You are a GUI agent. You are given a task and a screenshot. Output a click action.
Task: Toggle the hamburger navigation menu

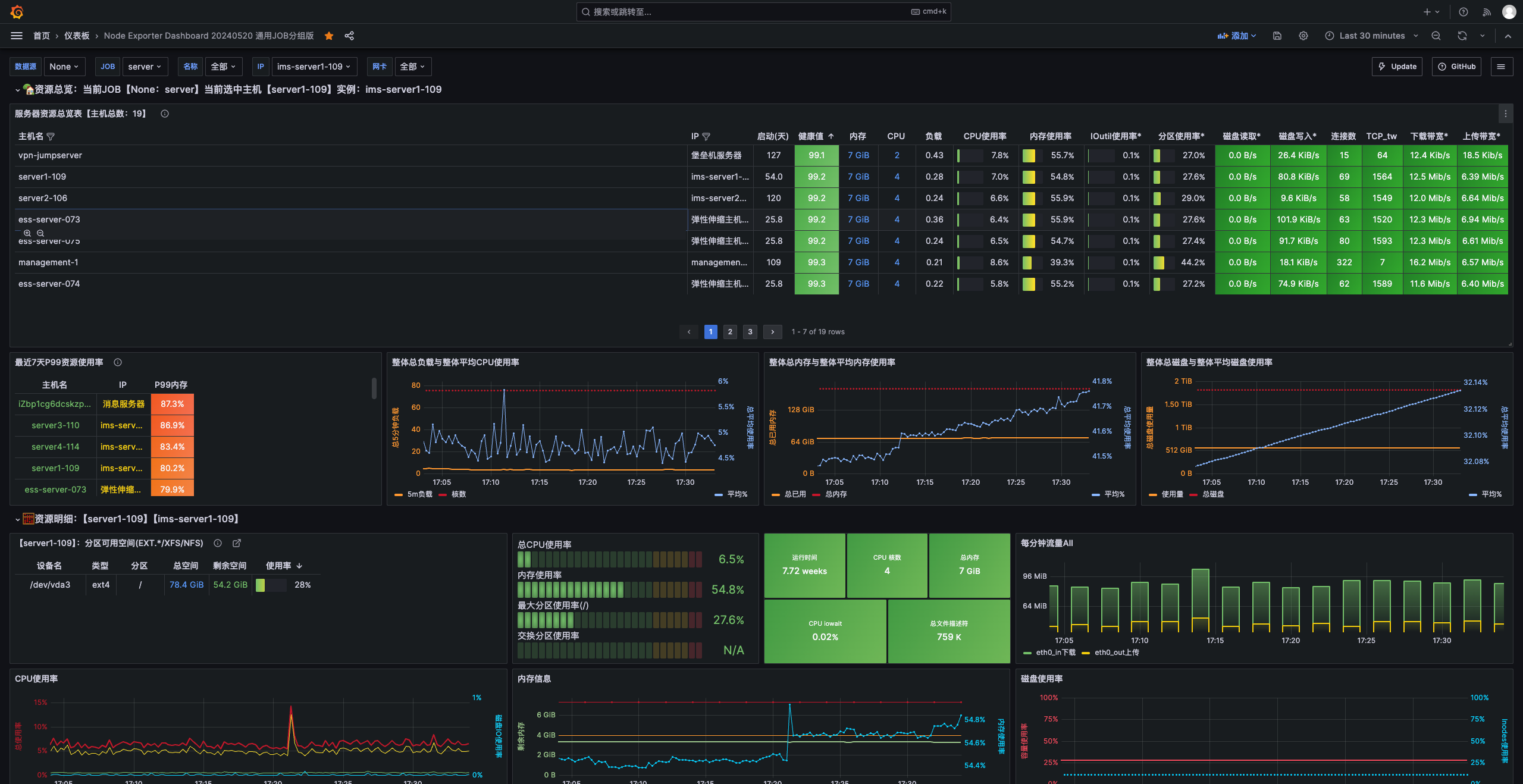(17, 36)
